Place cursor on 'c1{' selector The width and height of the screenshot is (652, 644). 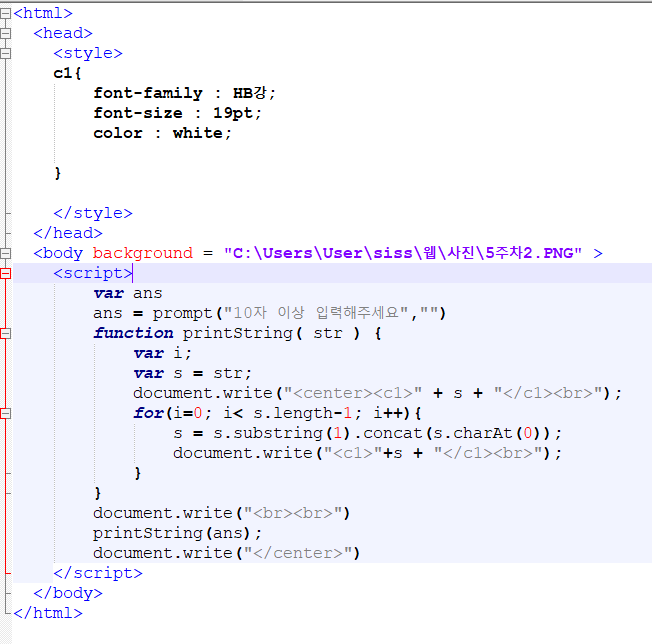[67, 73]
